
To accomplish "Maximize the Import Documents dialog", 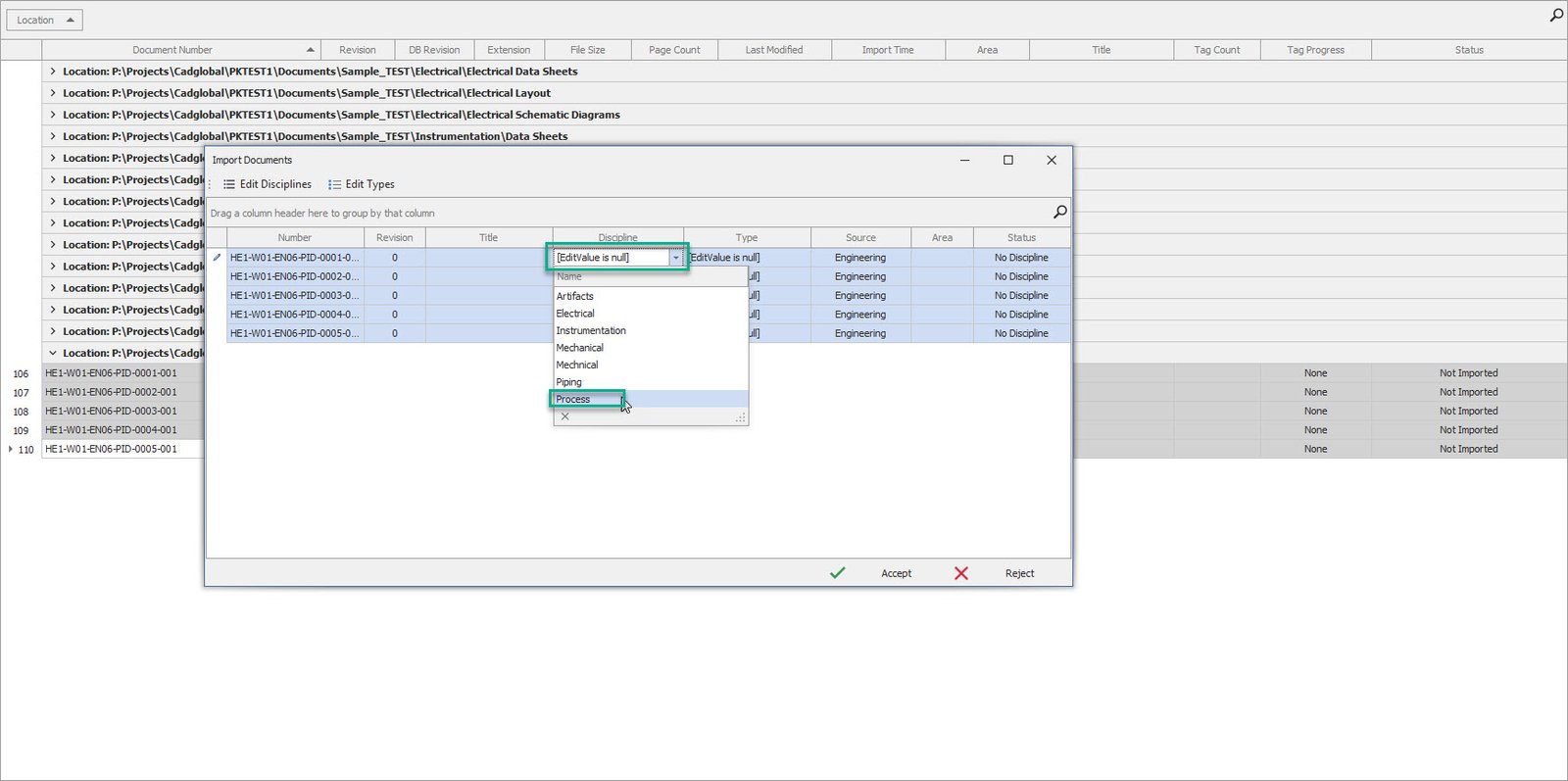I will coord(1007,160).
